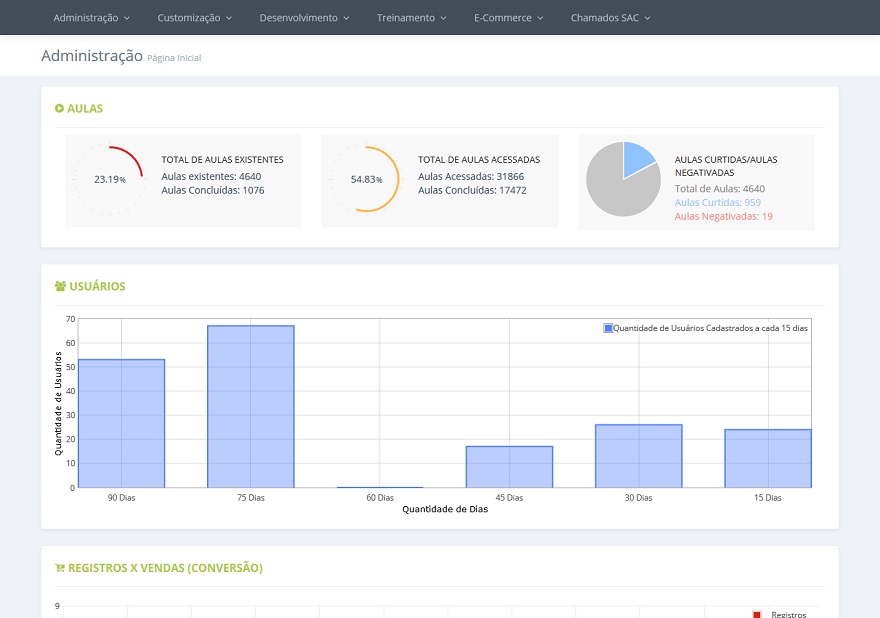Image resolution: width=880 pixels, height=618 pixels.
Task: Open the E-Commerce menu
Action: tap(508, 18)
